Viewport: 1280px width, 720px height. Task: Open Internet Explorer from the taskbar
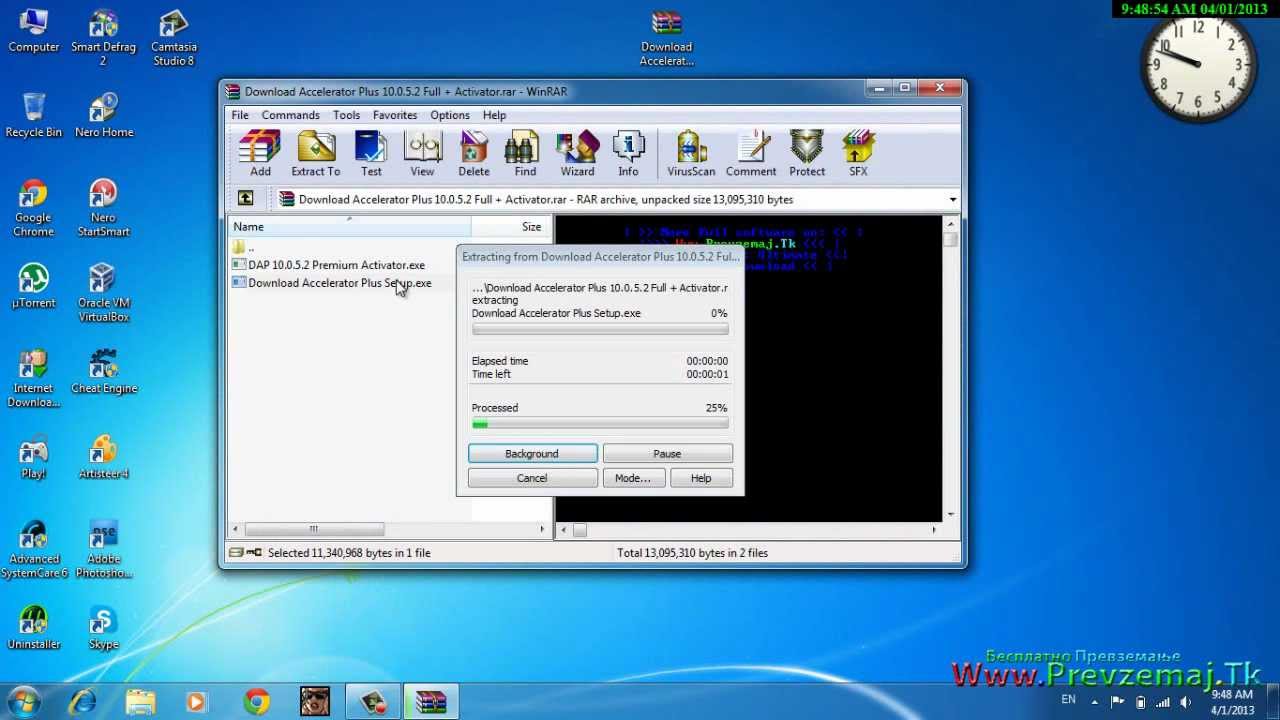82,702
